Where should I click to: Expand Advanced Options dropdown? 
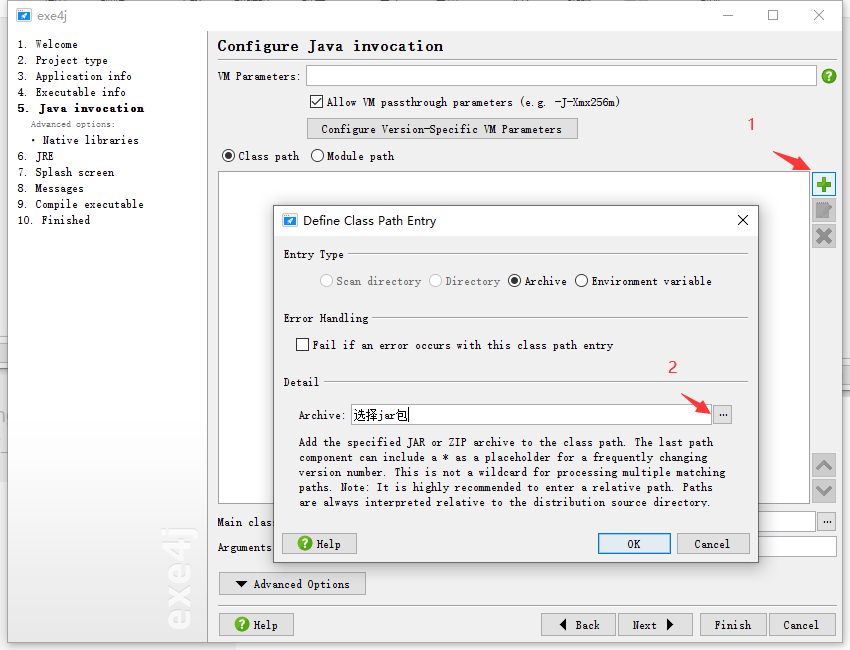click(x=292, y=584)
